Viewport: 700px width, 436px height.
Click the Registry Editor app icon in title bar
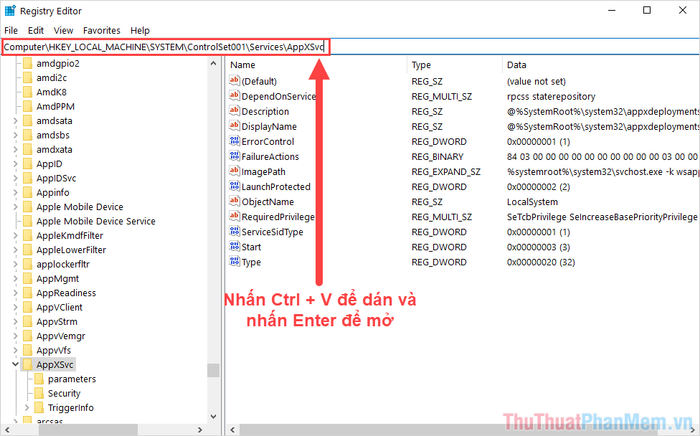(x=10, y=10)
